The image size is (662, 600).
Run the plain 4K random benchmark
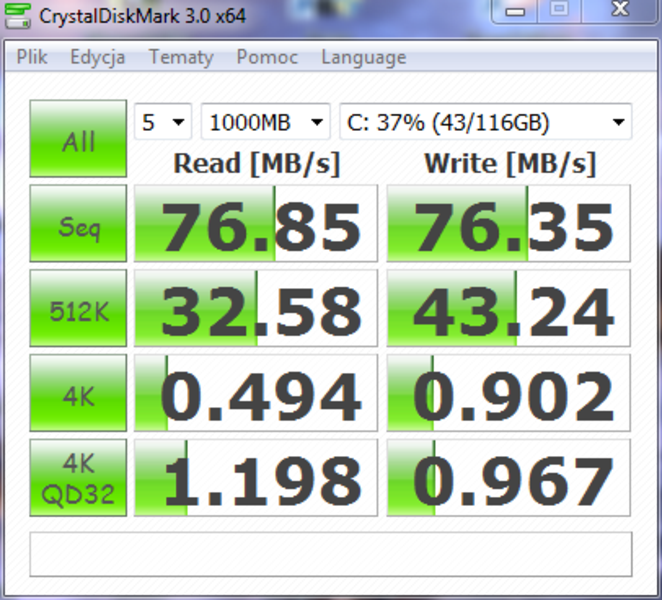click(x=78, y=393)
